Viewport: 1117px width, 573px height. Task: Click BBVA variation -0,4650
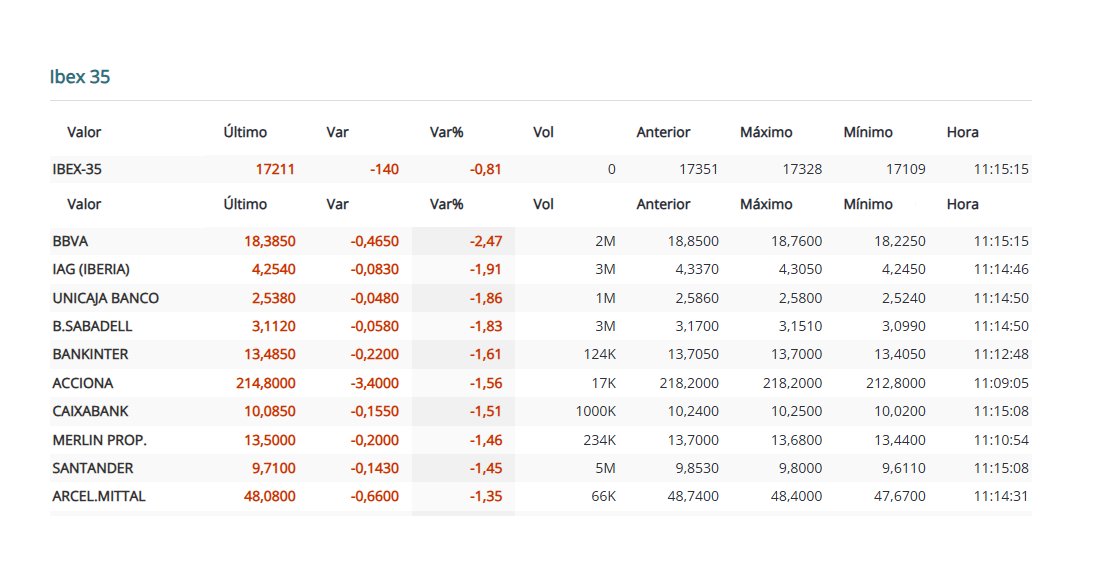[374, 241]
